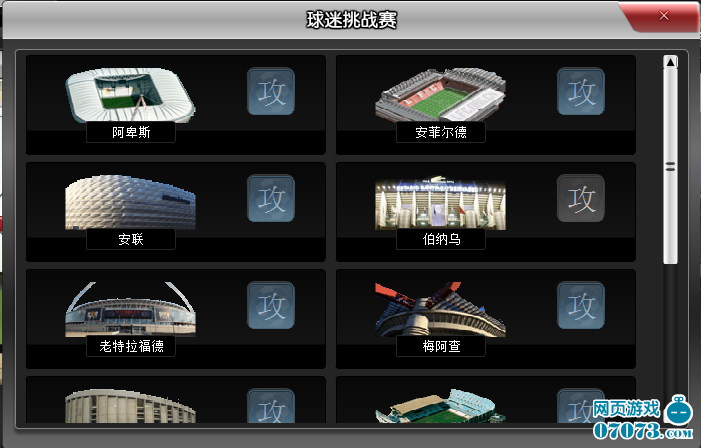
Task: Select the 阿卑斯 stadium image
Action: tap(130, 95)
